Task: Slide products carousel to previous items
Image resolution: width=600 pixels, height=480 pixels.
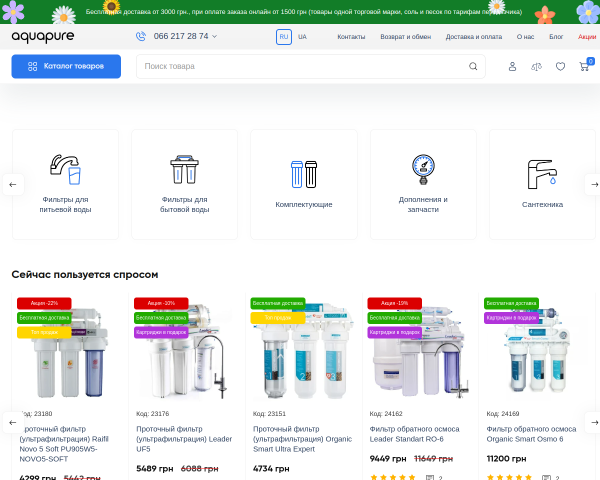Action: click(x=13, y=423)
